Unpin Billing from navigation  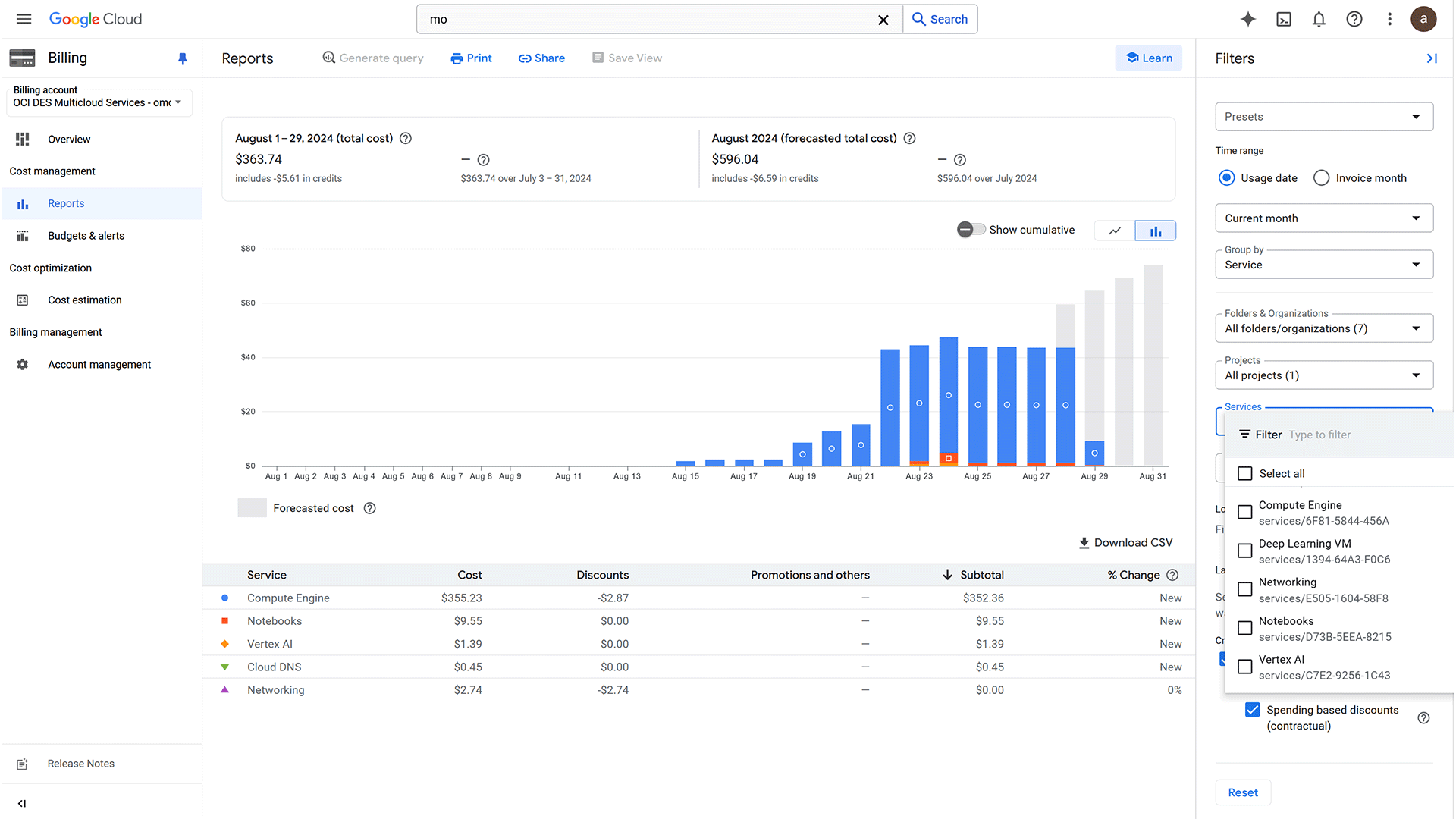click(x=182, y=58)
